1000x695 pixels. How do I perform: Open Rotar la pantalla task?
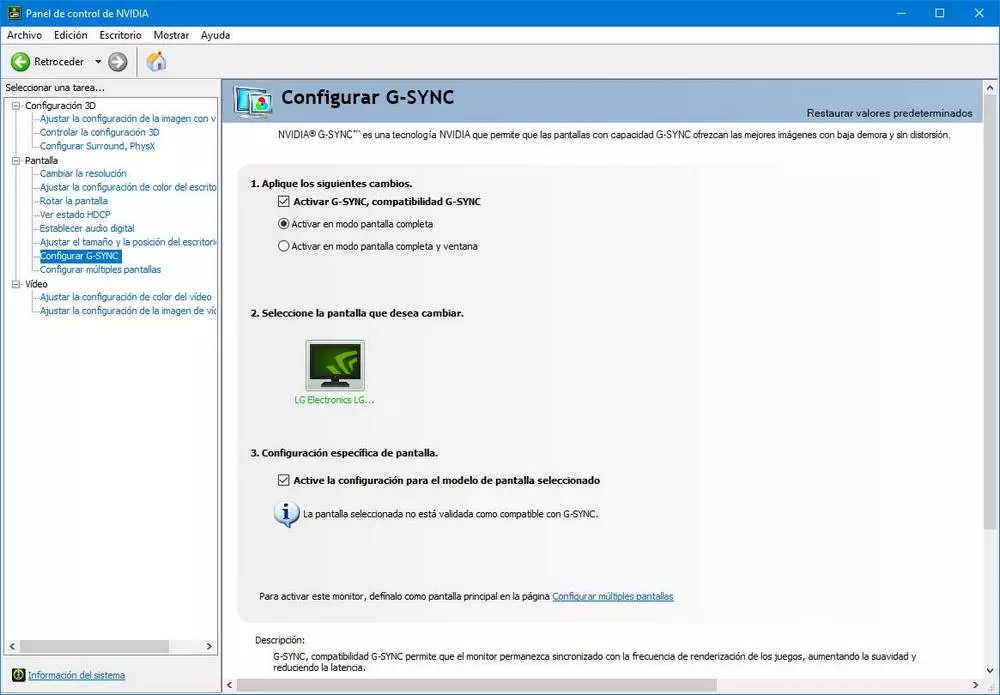[74, 201]
